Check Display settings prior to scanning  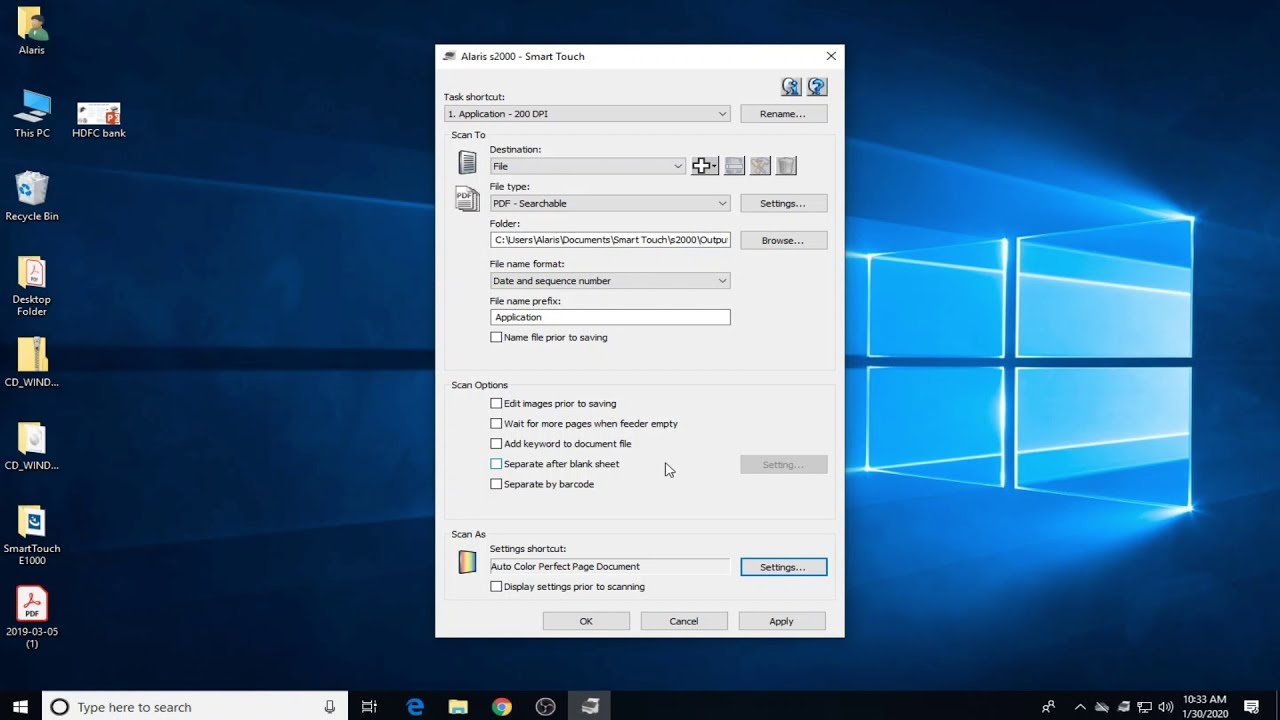[496, 587]
